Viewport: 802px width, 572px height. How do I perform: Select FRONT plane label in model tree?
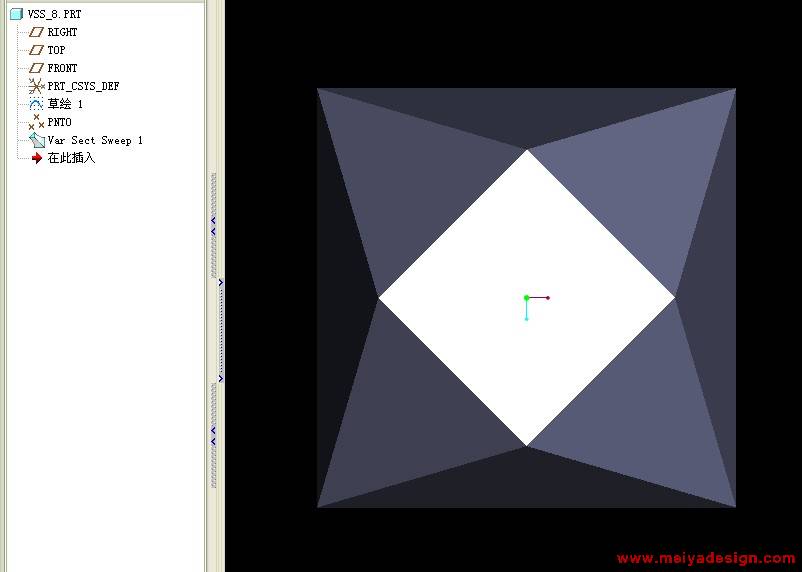click(x=62, y=68)
